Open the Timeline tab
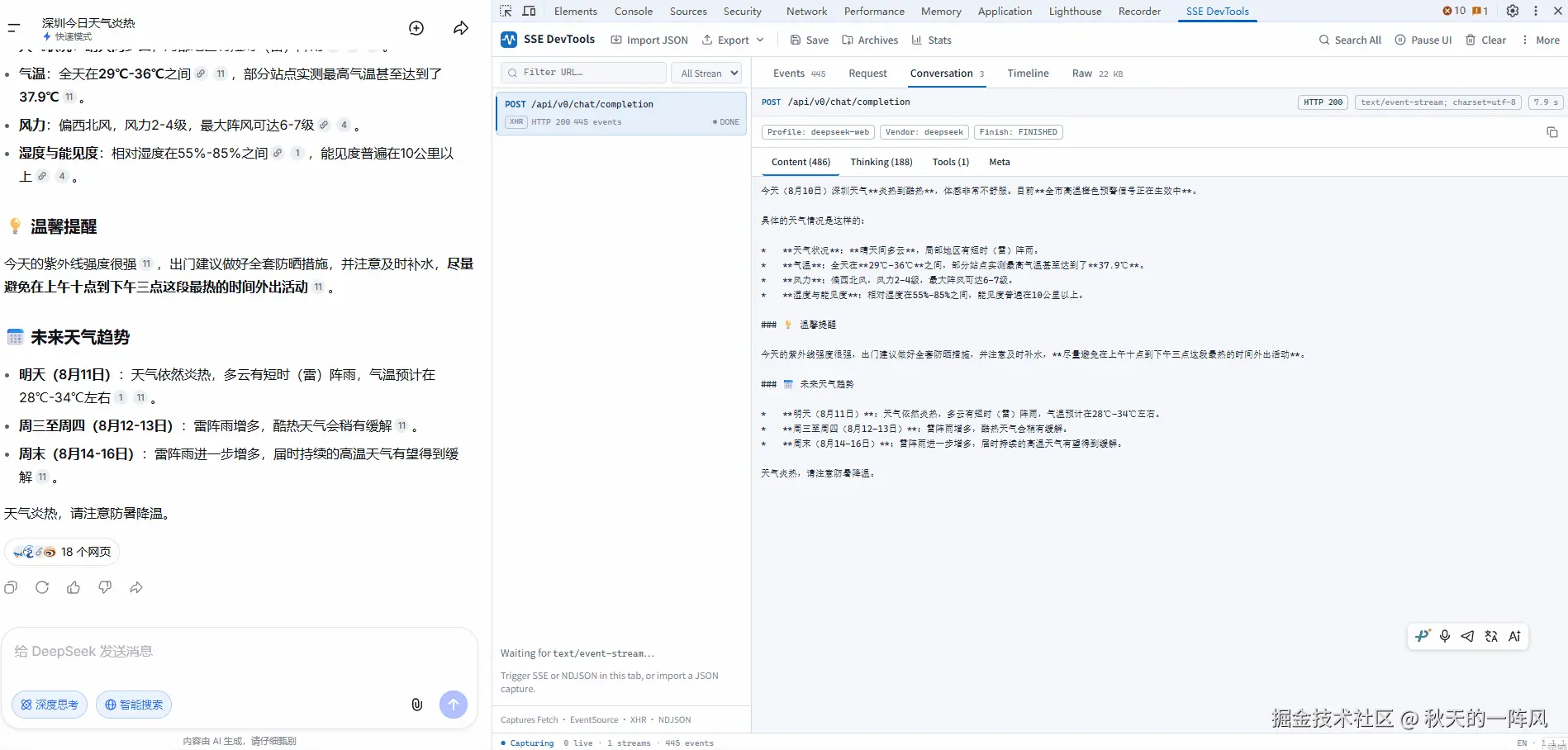The height and width of the screenshot is (750, 1568). [x=1028, y=74]
